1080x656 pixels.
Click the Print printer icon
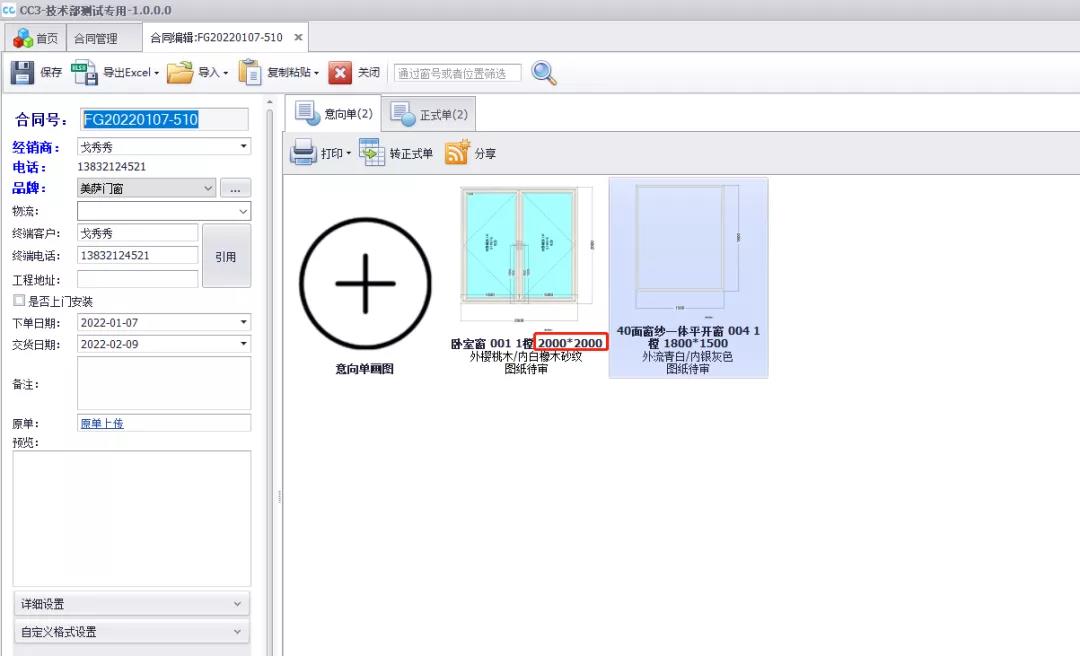(x=303, y=153)
